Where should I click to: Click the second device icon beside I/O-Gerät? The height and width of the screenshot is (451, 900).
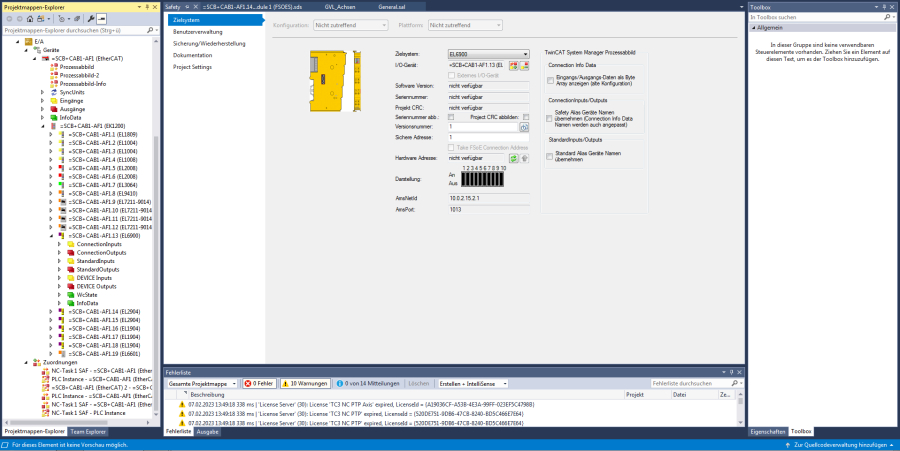coord(524,65)
